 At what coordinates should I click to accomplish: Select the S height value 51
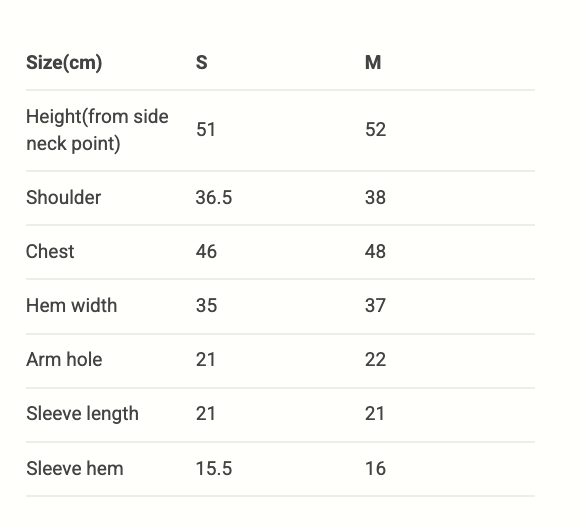click(206, 130)
